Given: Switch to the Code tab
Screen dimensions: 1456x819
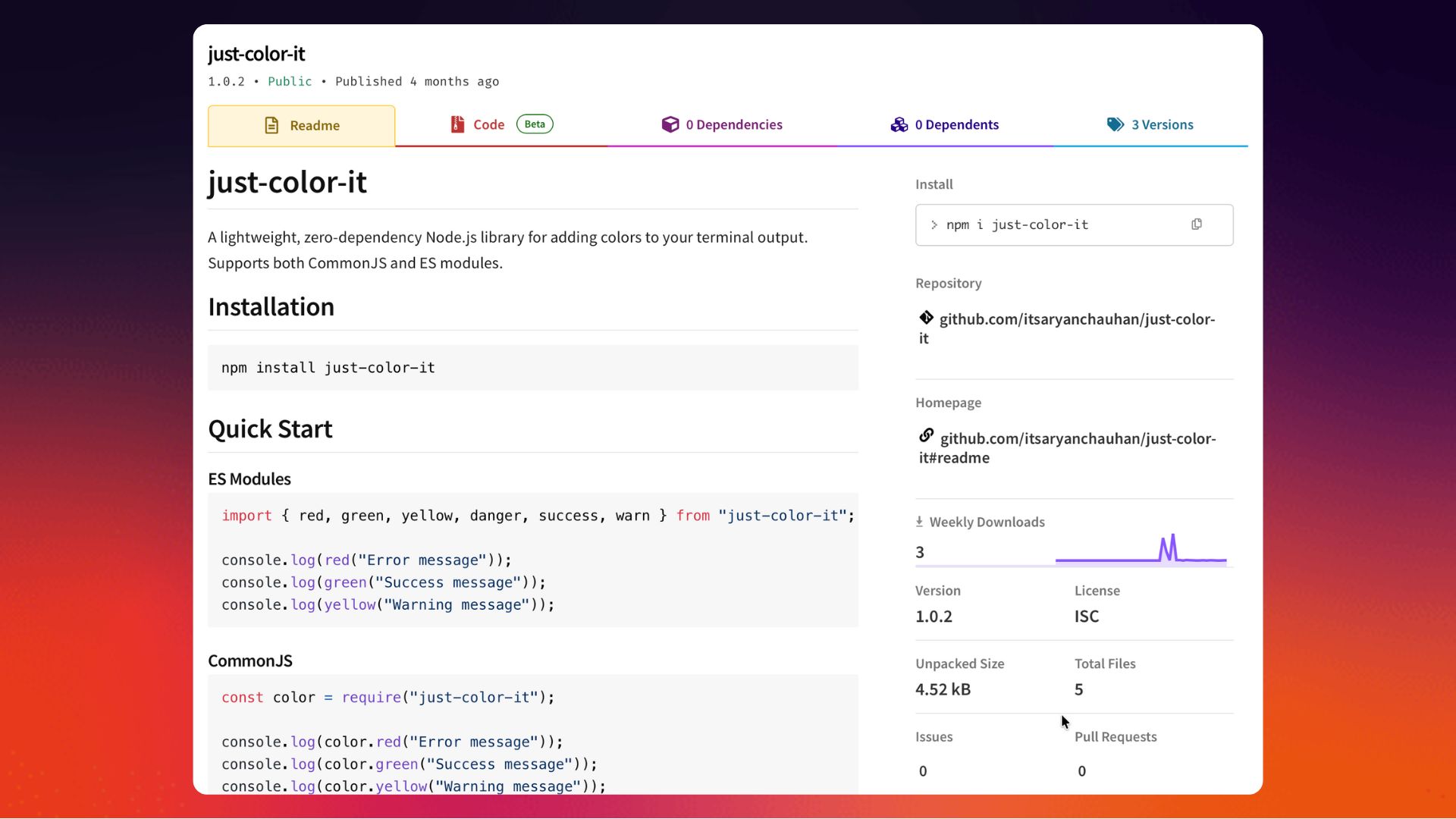Looking at the screenshot, I should (x=489, y=124).
